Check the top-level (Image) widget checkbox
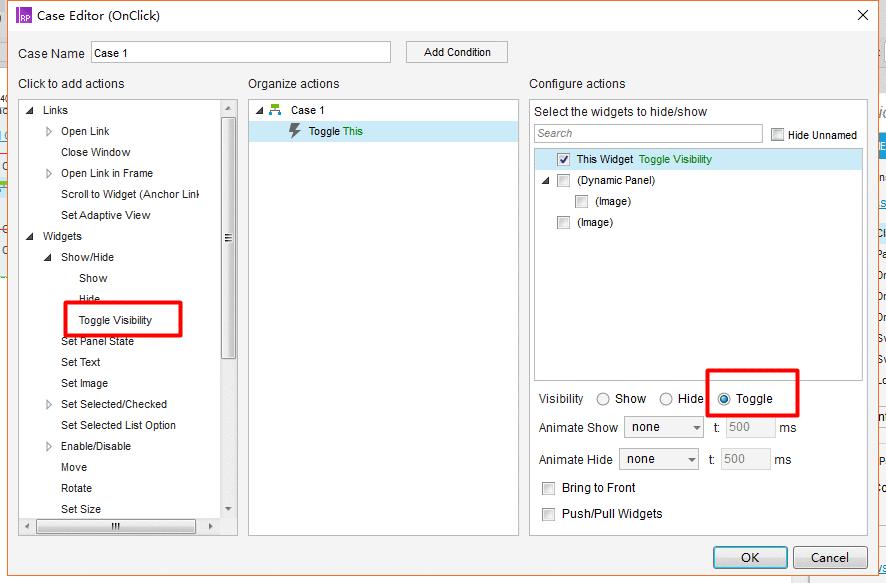 pos(563,222)
